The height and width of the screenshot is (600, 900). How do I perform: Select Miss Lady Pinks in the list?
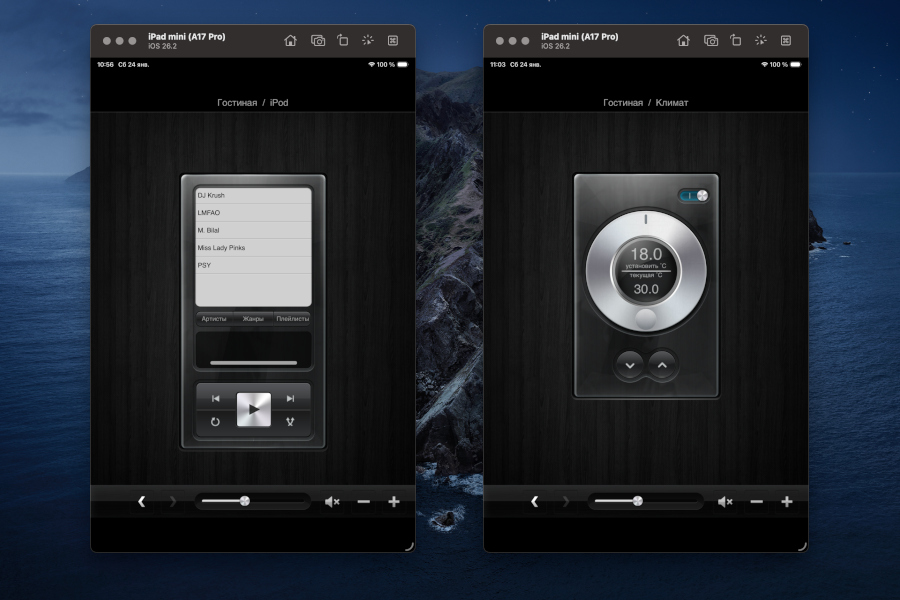coord(253,247)
